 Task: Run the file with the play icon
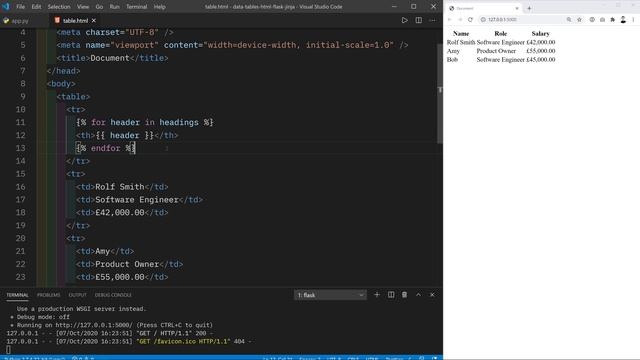tap(404, 20)
